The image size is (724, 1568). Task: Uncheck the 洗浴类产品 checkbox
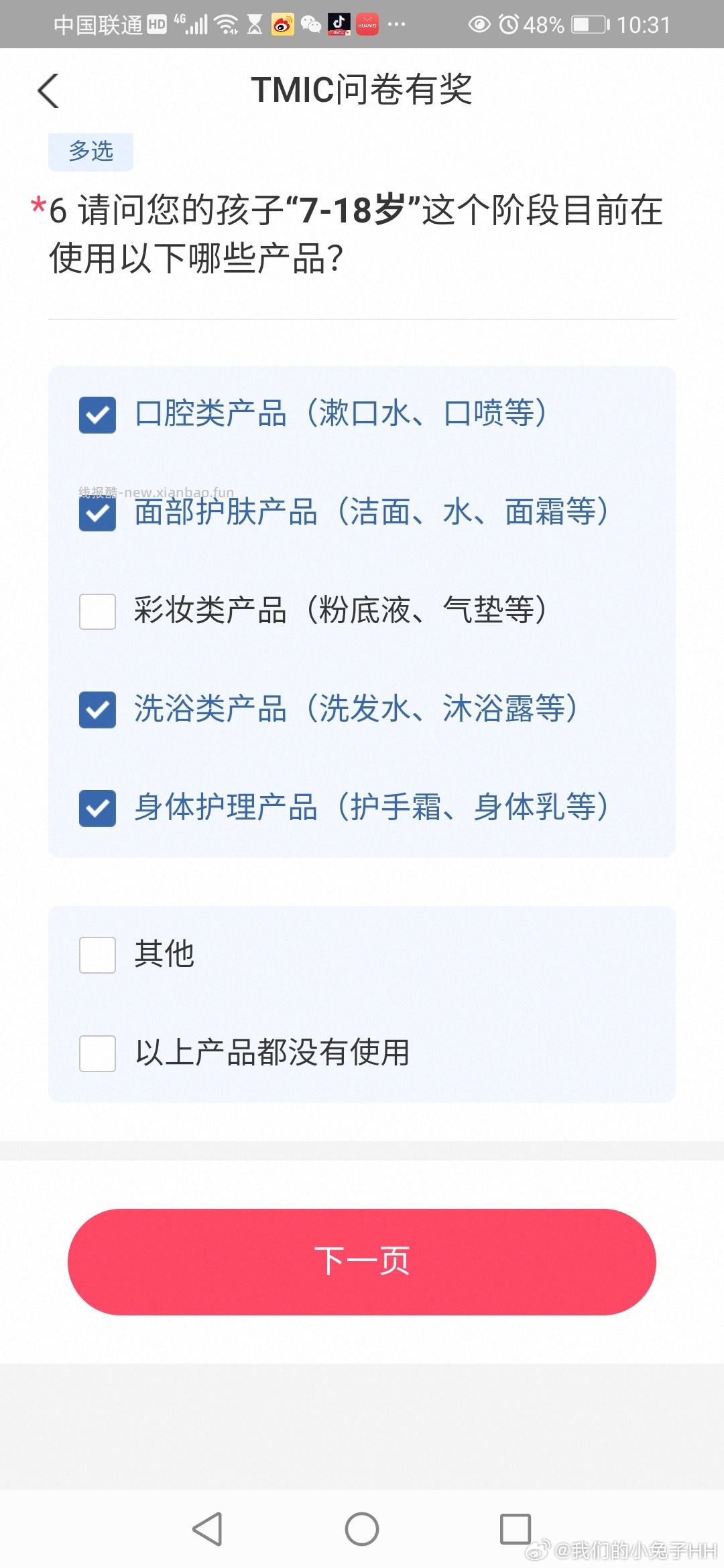point(97,710)
